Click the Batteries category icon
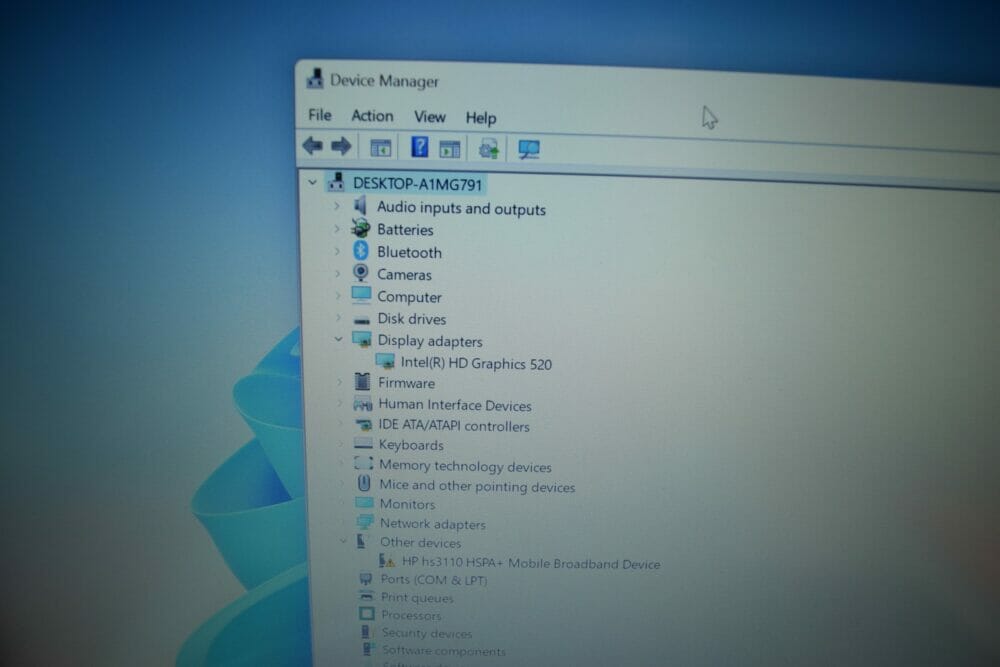The width and height of the screenshot is (1000, 667). point(360,228)
